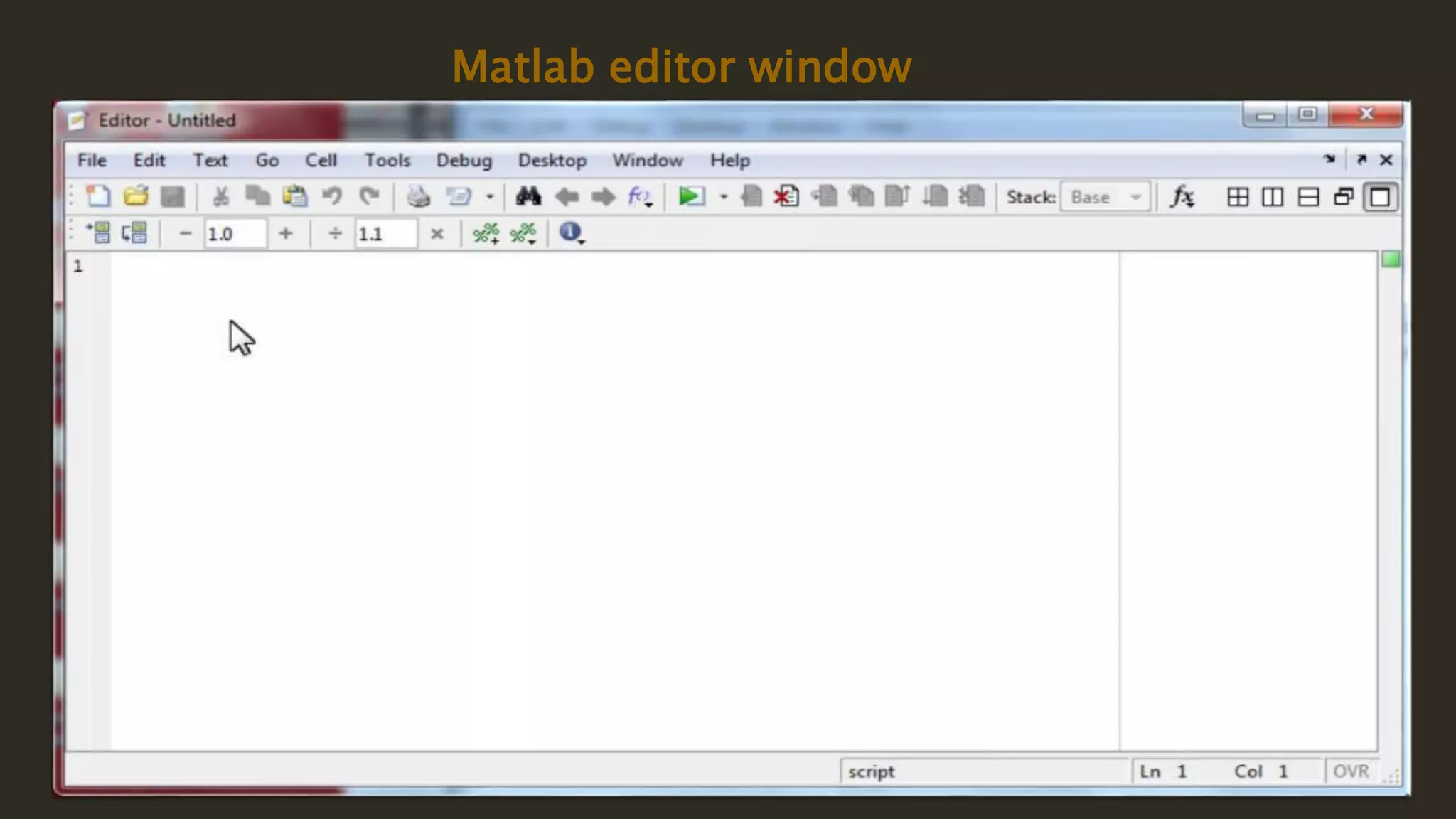The image size is (1456, 819).
Task: Click the Step debug icon
Action: (x=825, y=196)
